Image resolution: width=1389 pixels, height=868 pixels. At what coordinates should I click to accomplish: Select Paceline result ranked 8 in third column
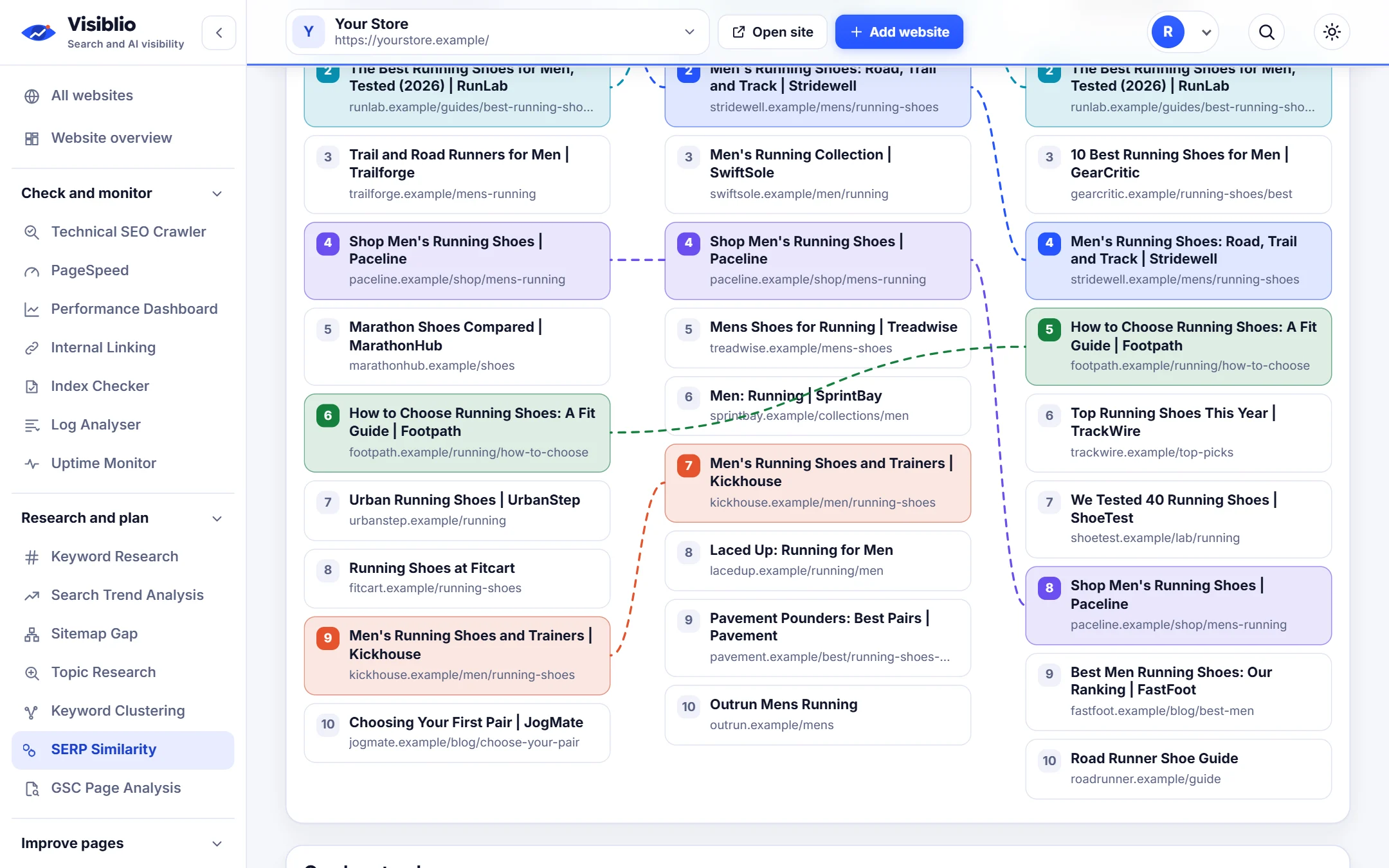click(x=1178, y=605)
